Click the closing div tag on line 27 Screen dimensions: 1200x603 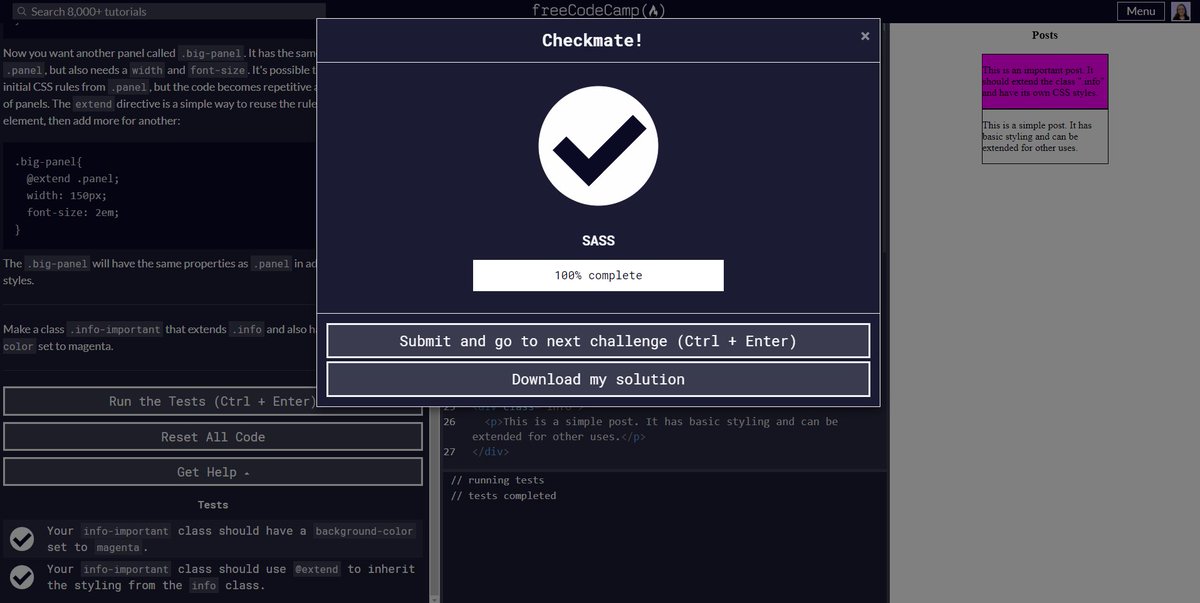click(x=488, y=452)
